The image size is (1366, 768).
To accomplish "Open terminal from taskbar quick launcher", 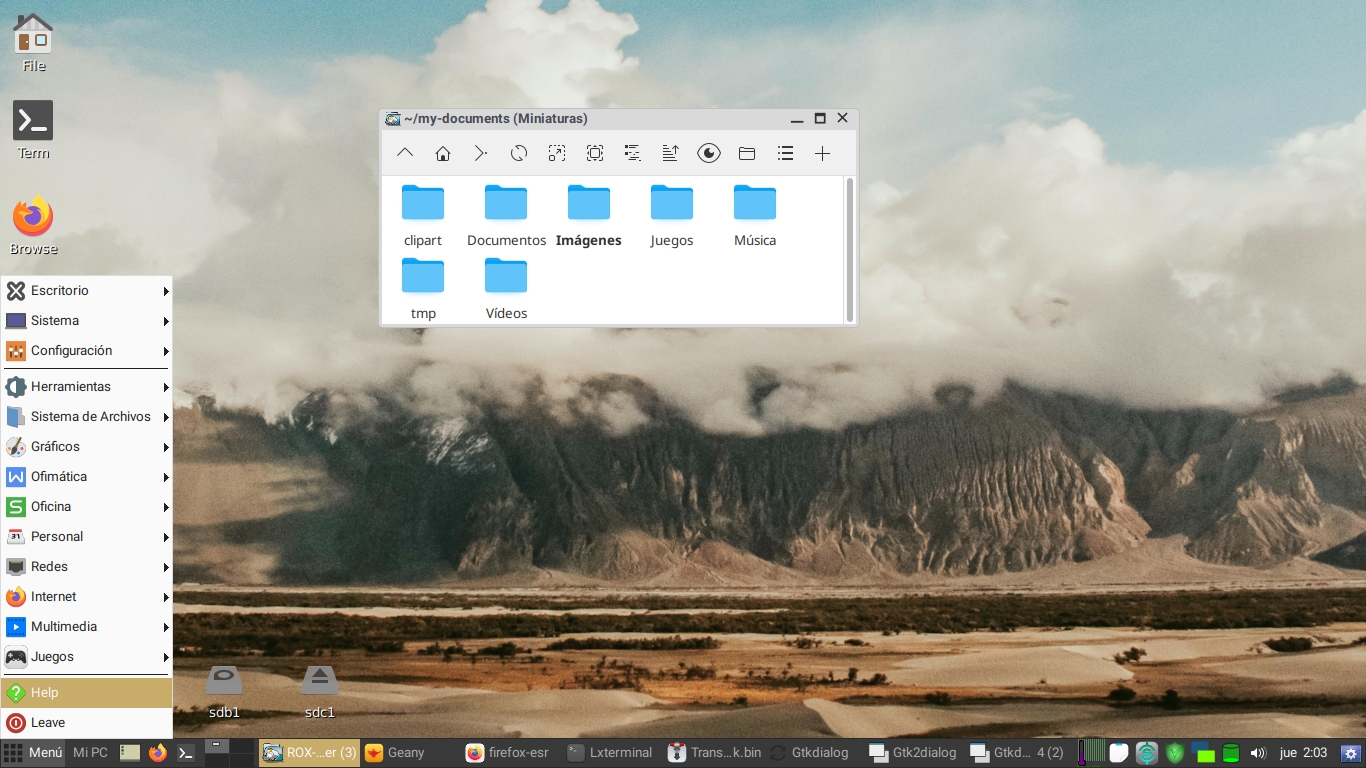I will tap(186, 753).
